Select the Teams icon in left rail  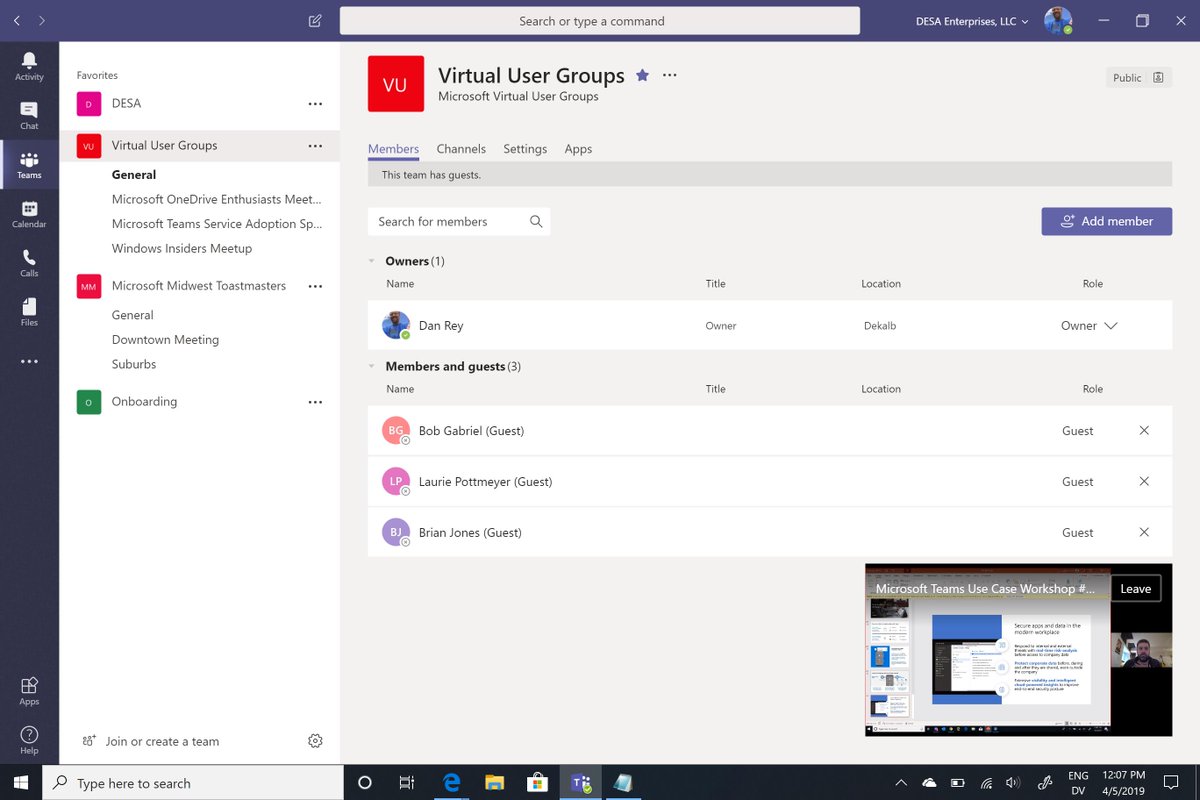[29, 165]
